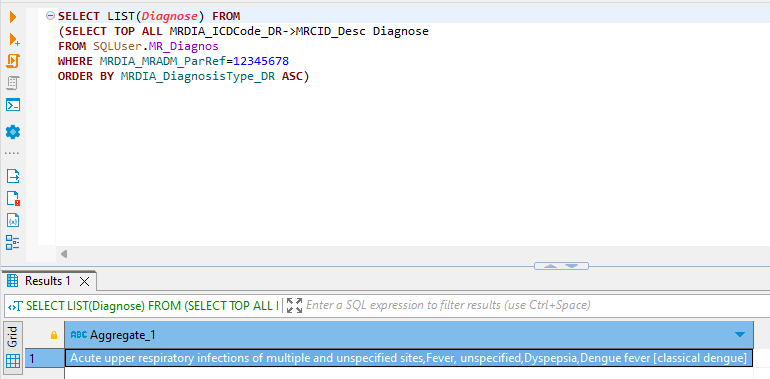Switch to the Results 1 tab

click(x=47, y=281)
